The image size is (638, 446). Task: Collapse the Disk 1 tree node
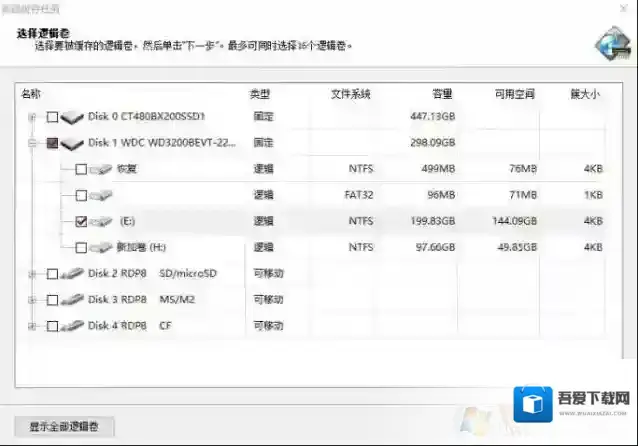click(32, 143)
